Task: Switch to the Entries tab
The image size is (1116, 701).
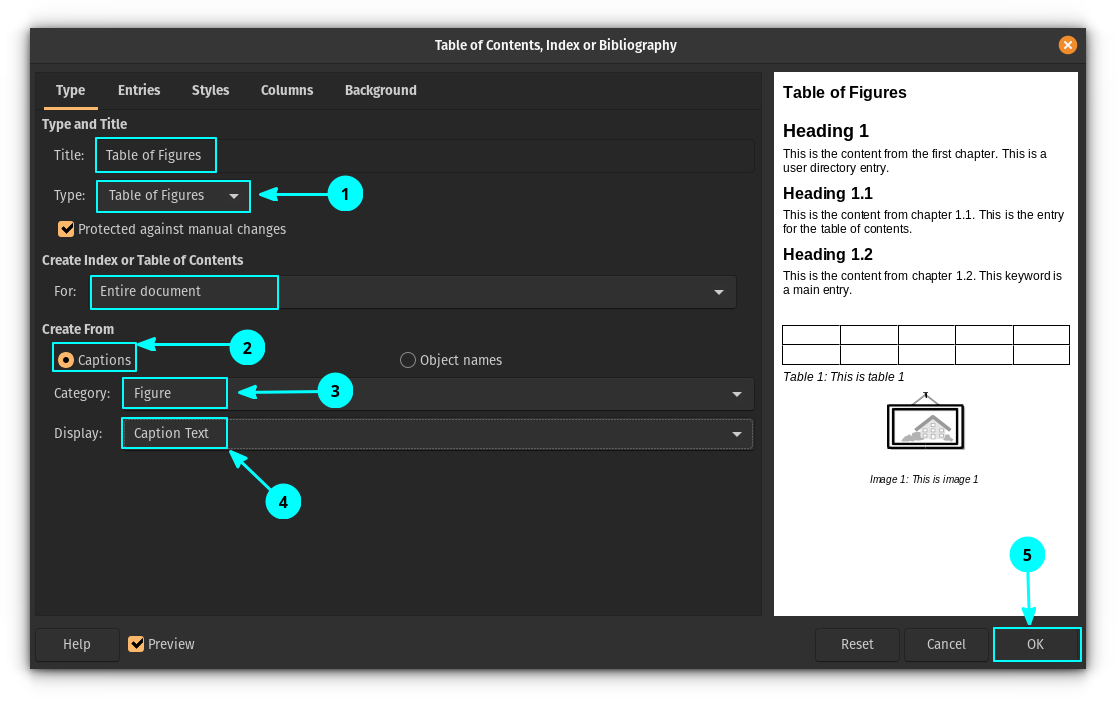Action: [139, 90]
